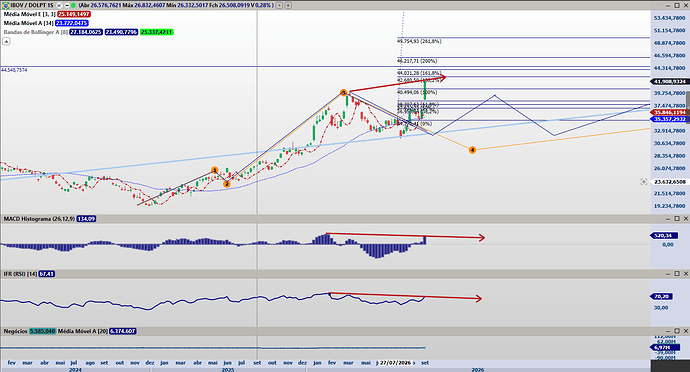Click the 2025 year label on the time axis
The width and height of the screenshot is (690, 372).
[228, 369]
